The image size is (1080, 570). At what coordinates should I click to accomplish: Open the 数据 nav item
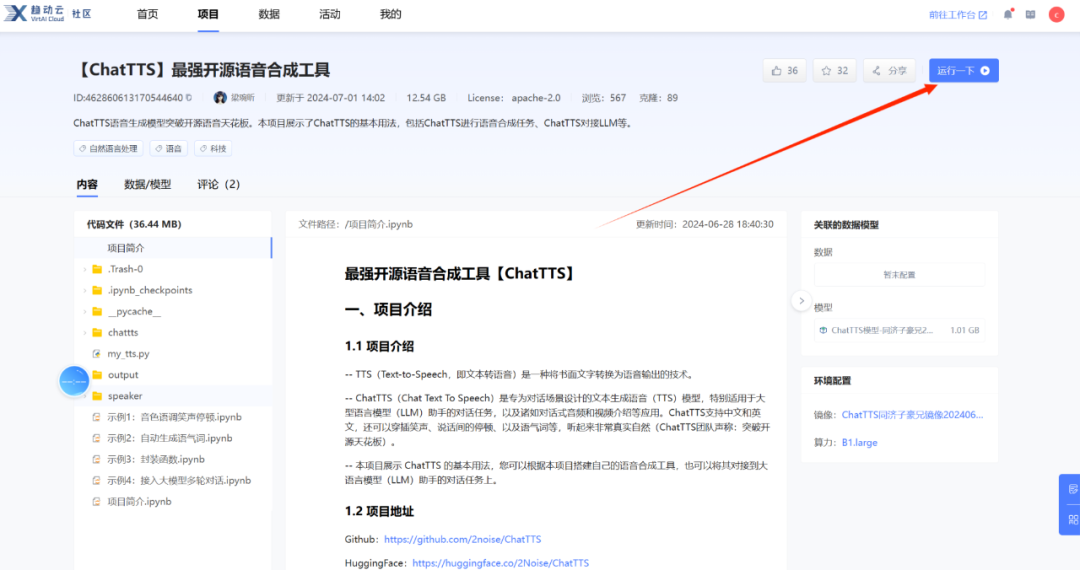(x=269, y=14)
